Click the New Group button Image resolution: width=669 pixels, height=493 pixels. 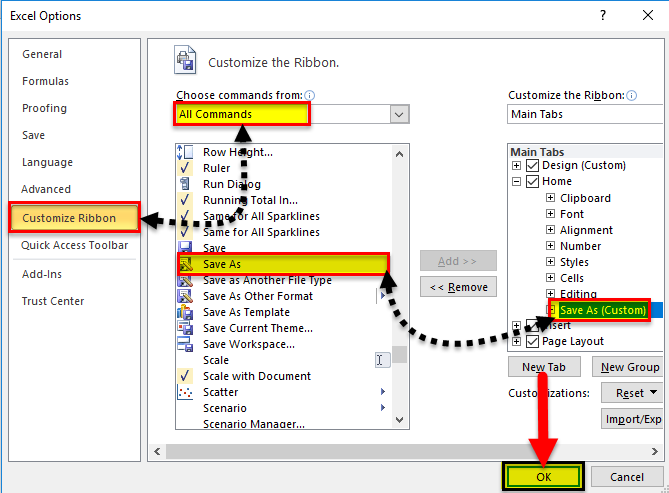629,367
